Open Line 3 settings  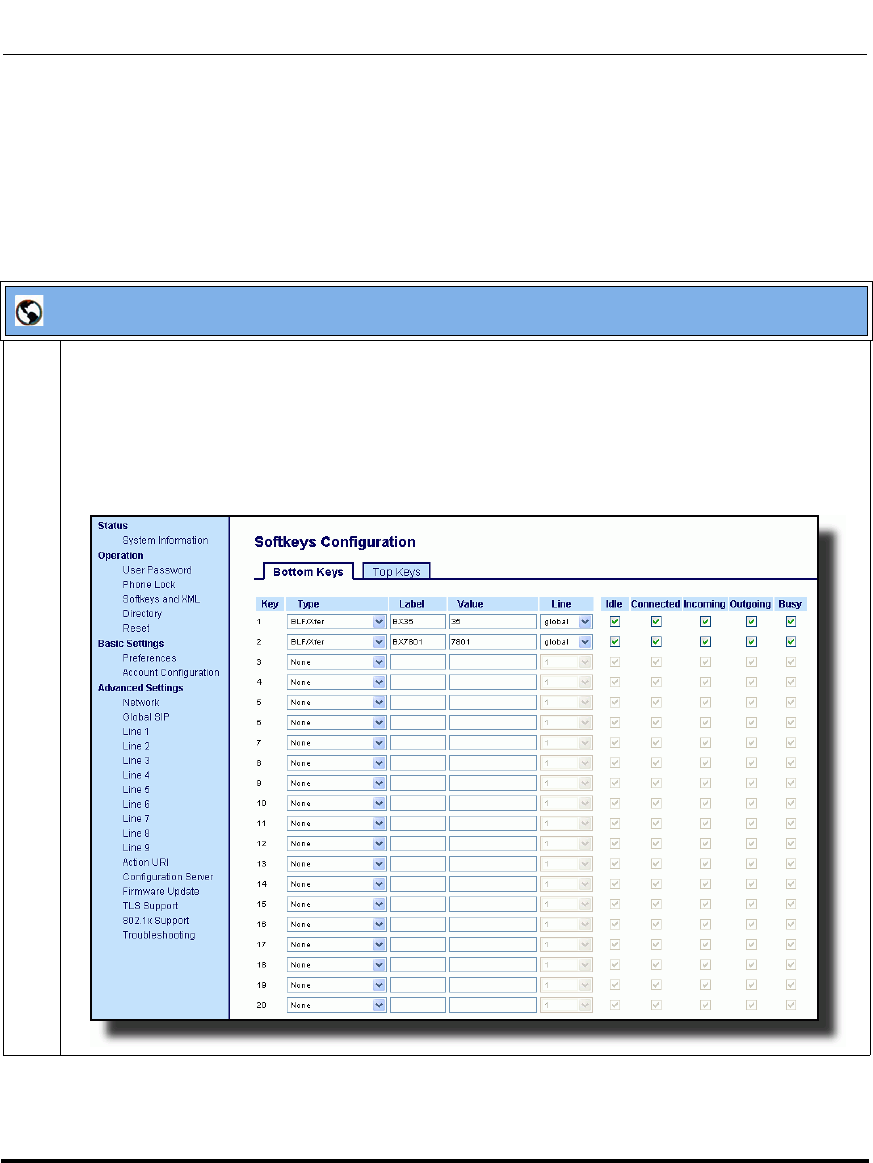pos(136,761)
